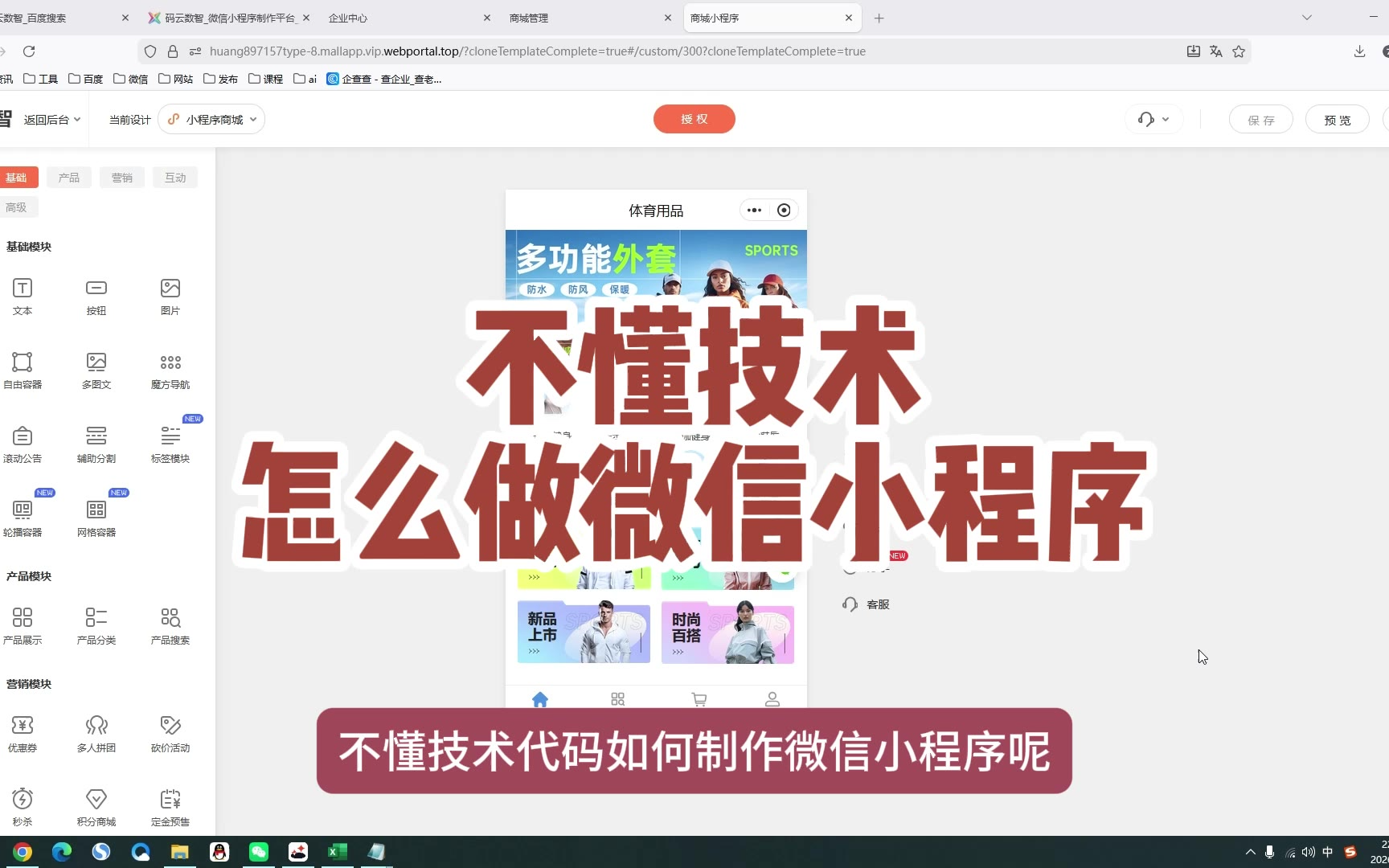Click the mini program three-dot menu

(754, 211)
